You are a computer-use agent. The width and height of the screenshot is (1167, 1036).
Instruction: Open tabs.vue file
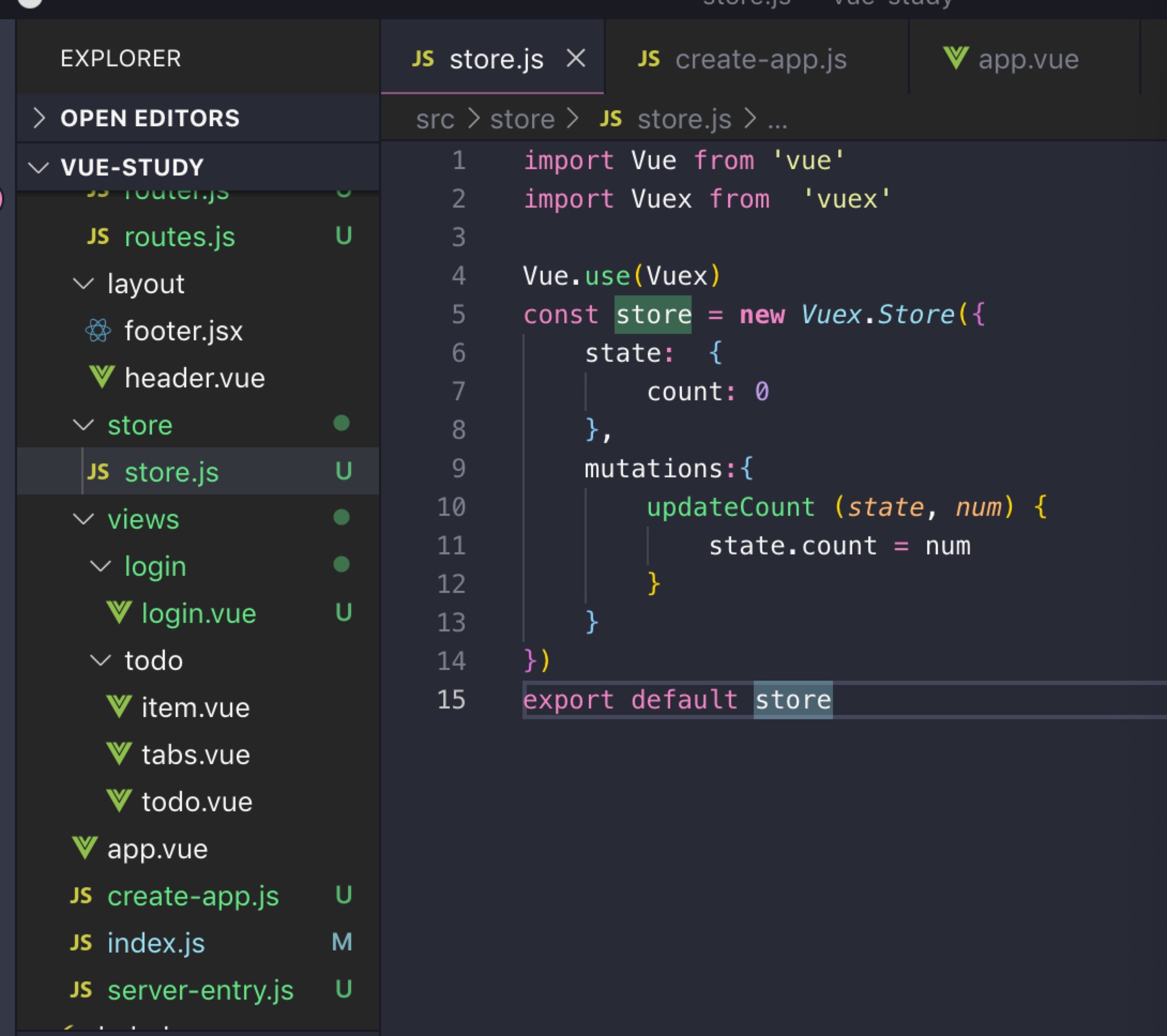(198, 755)
